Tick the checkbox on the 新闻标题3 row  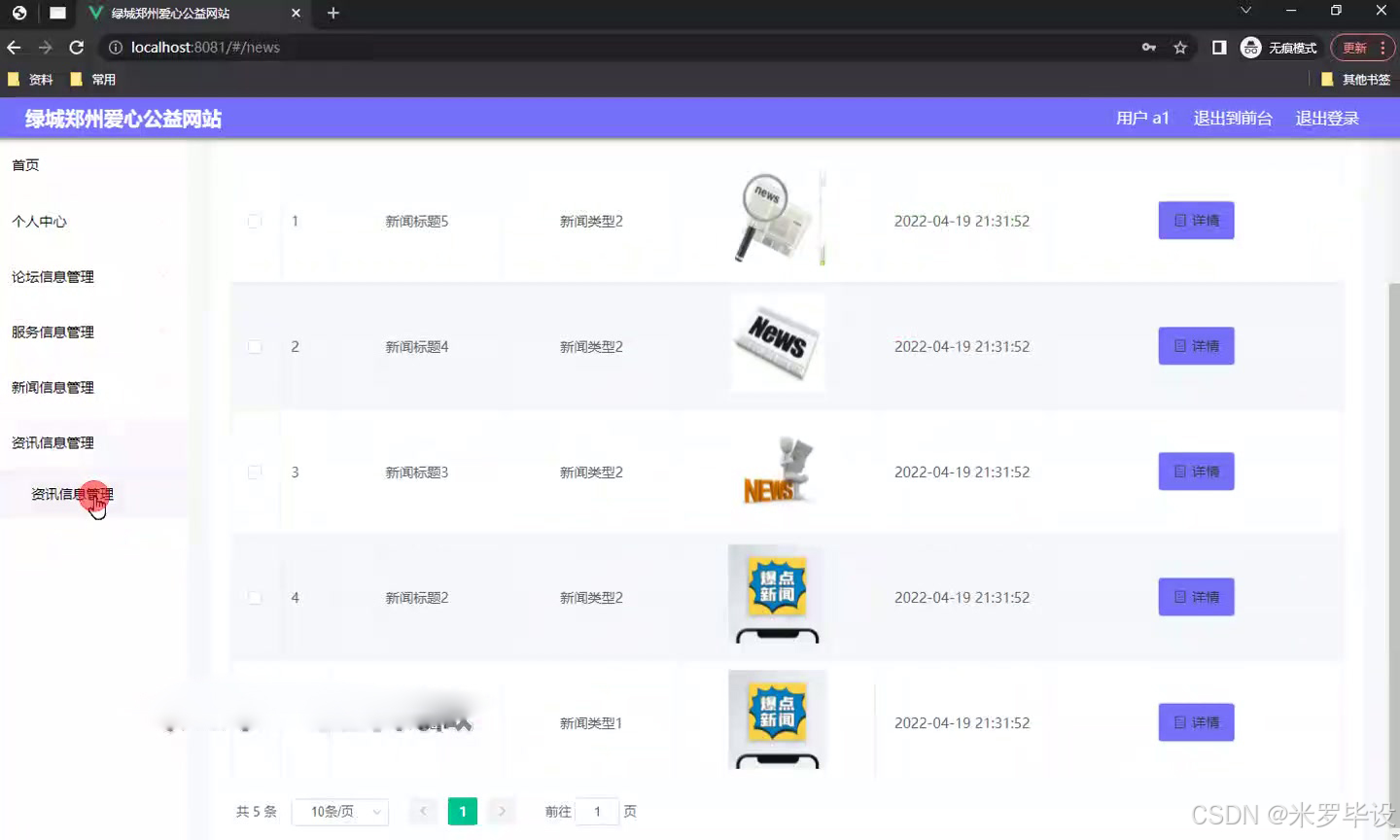(x=254, y=472)
